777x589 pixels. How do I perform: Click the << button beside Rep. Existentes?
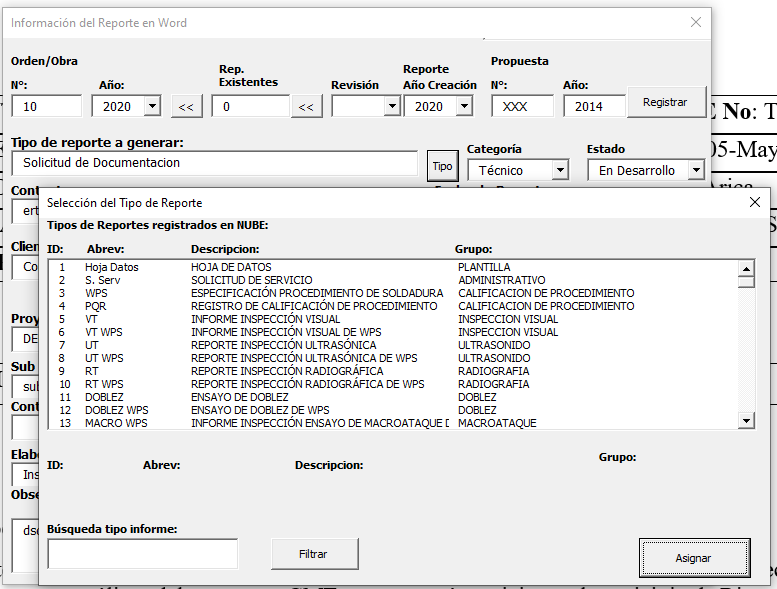[x=307, y=107]
